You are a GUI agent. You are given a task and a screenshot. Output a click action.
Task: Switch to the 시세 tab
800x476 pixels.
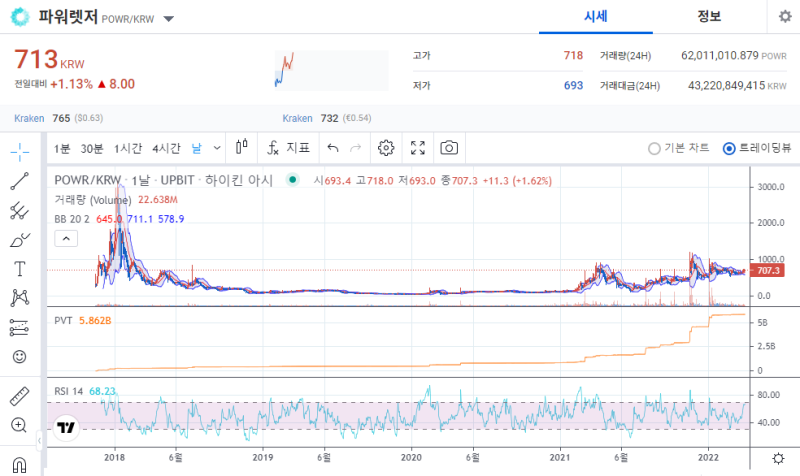tap(595, 16)
